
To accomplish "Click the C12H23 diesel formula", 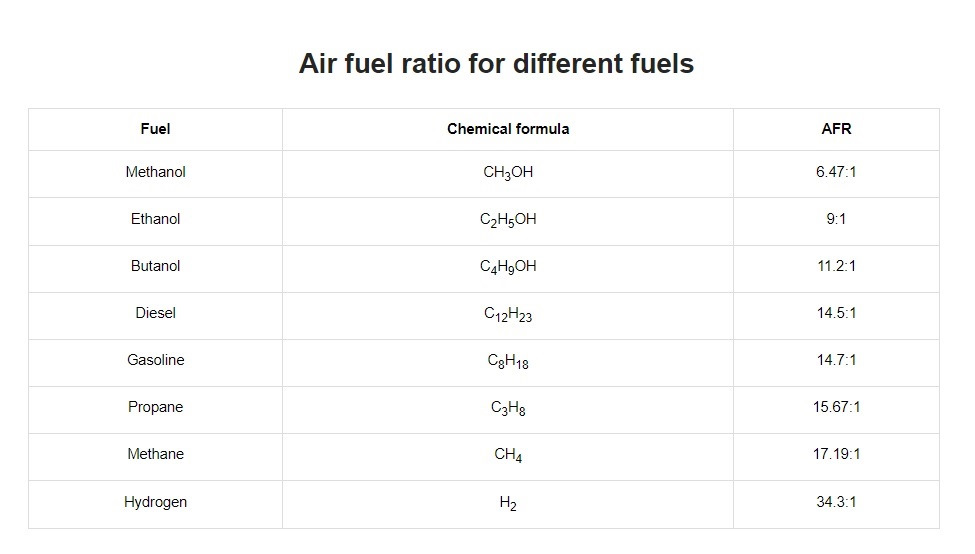I will pos(508,314).
